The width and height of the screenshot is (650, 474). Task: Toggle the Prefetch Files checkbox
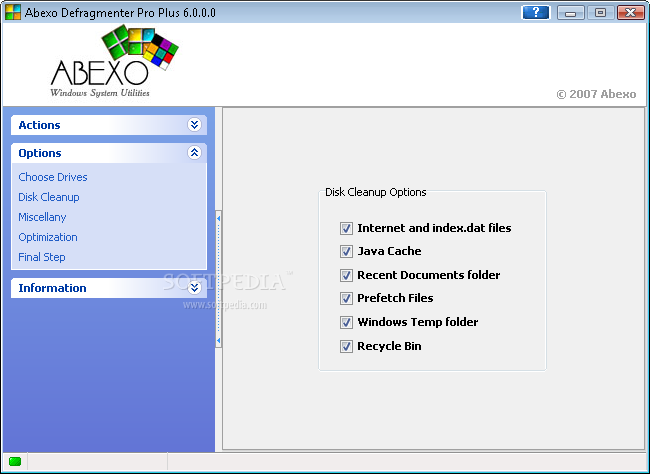pyautogui.click(x=346, y=298)
